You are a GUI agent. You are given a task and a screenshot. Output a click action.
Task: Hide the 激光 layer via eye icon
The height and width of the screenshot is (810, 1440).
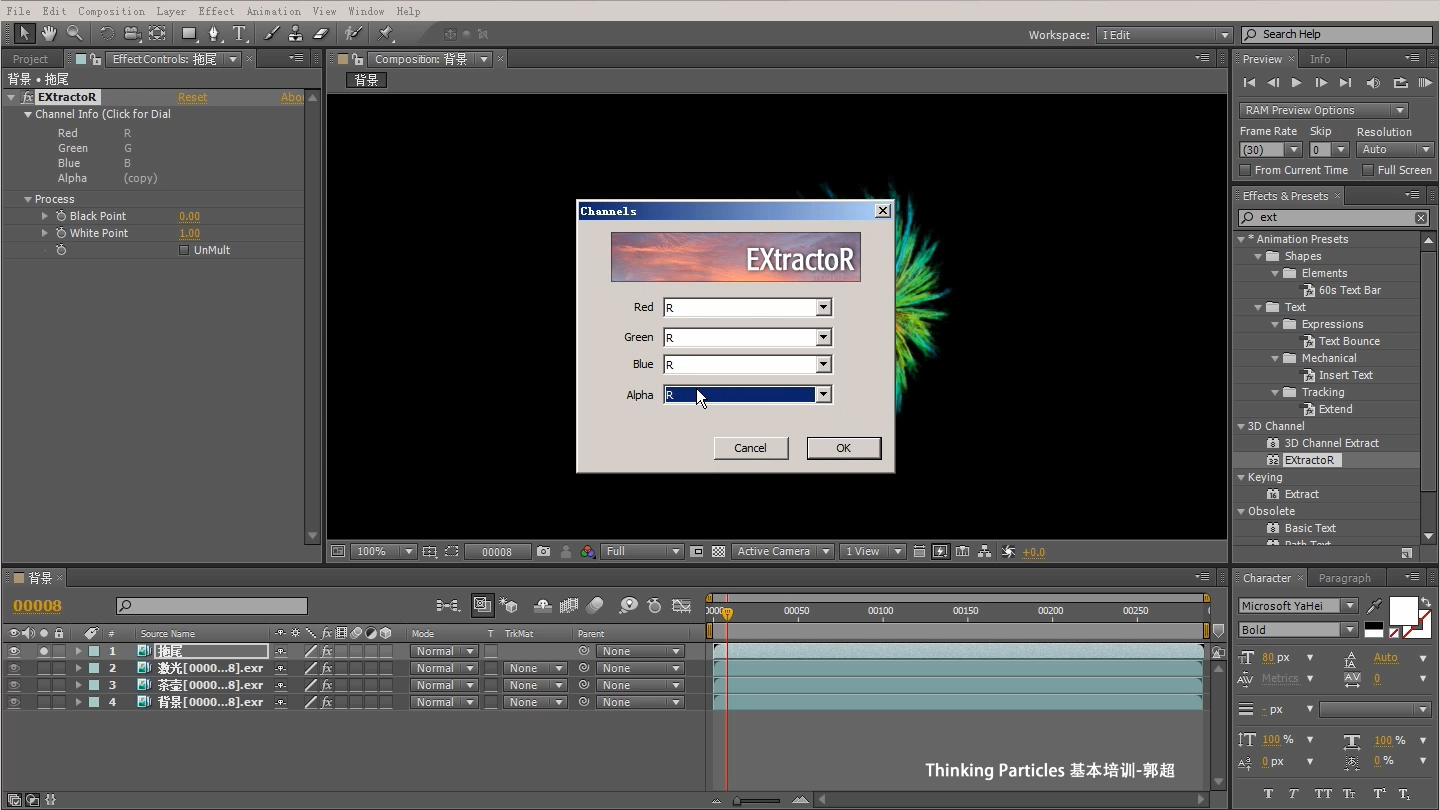click(14, 668)
